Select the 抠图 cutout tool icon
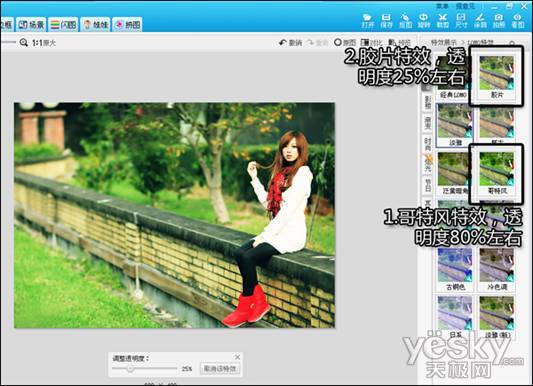This screenshot has height=386, width=533. pyautogui.click(x=405, y=21)
